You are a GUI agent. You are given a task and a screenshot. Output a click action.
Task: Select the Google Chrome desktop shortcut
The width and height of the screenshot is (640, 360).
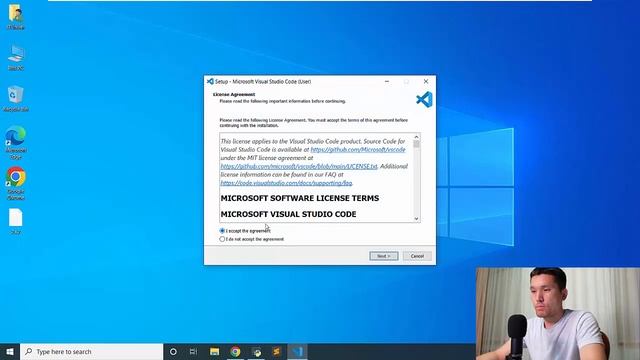pos(16,183)
